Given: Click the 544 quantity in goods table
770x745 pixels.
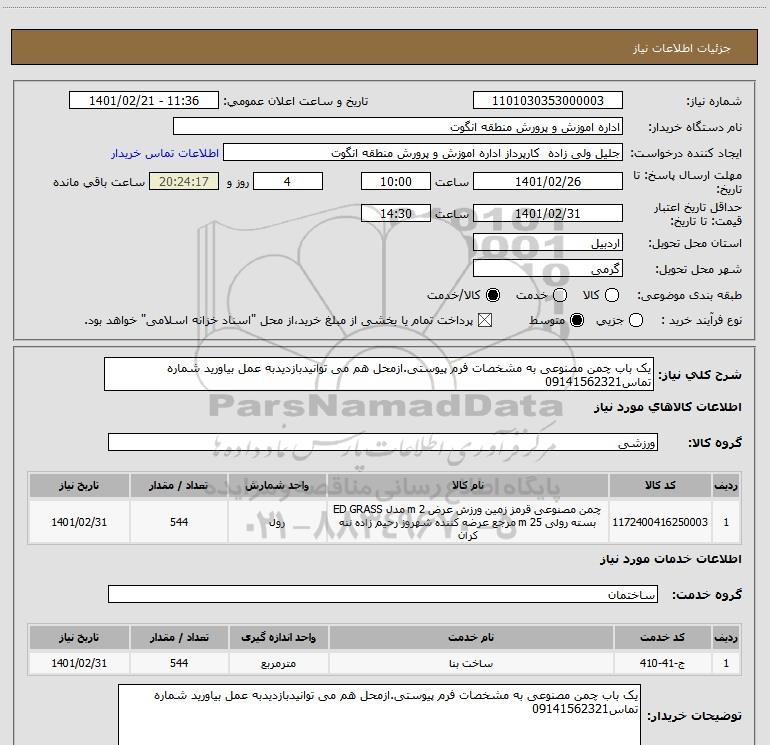Looking at the screenshot, I should pyautogui.click(x=179, y=522).
